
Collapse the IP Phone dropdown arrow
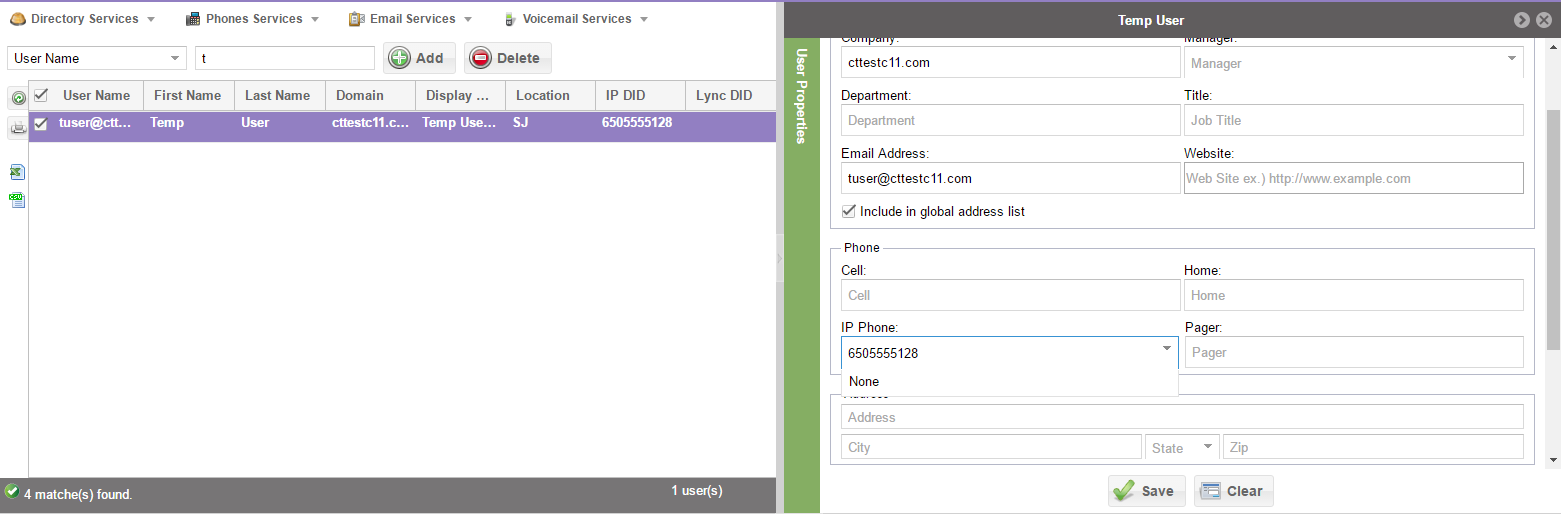[x=1167, y=348]
